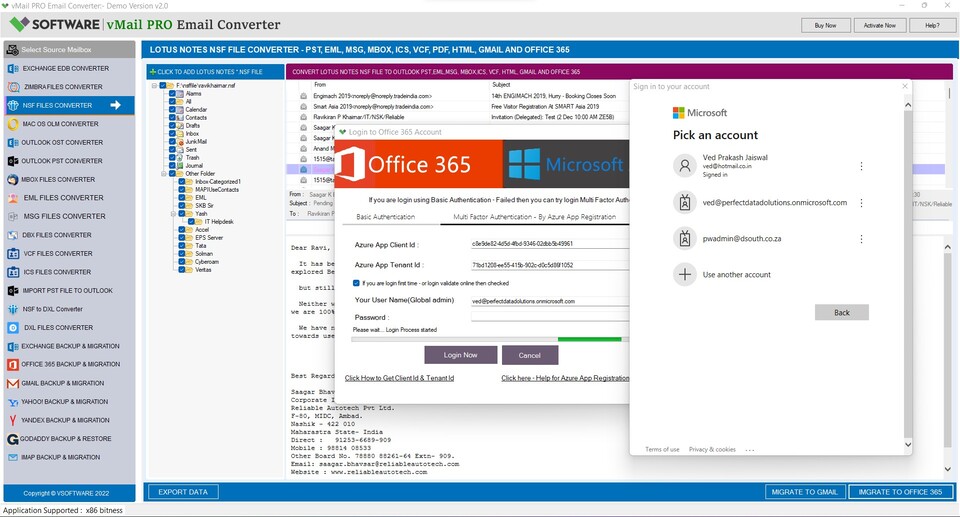Open Help for Azure App Registration link

tap(564, 379)
